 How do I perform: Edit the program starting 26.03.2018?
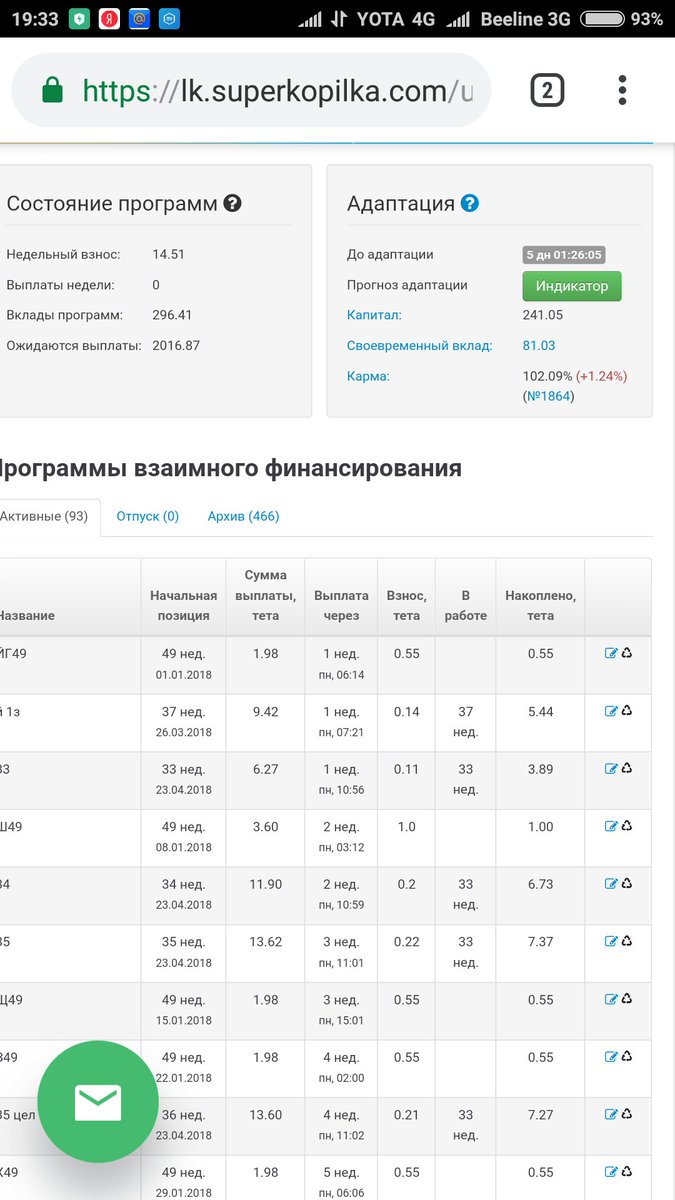coord(611,712)
